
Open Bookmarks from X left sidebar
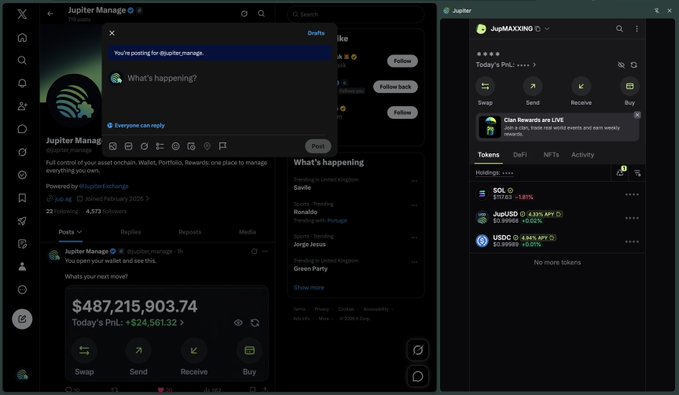pos(22,198)
